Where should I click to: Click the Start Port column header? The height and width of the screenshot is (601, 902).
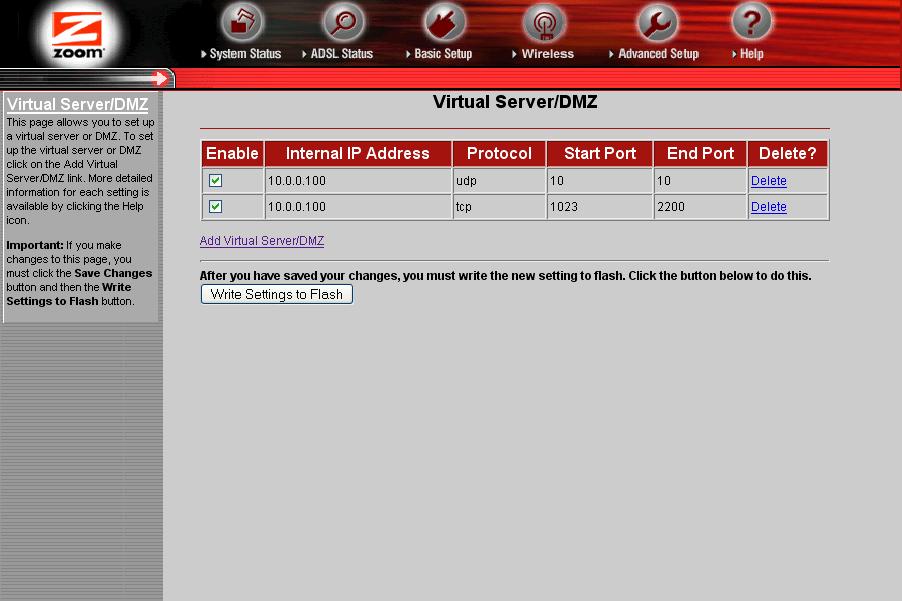(600, 154)
